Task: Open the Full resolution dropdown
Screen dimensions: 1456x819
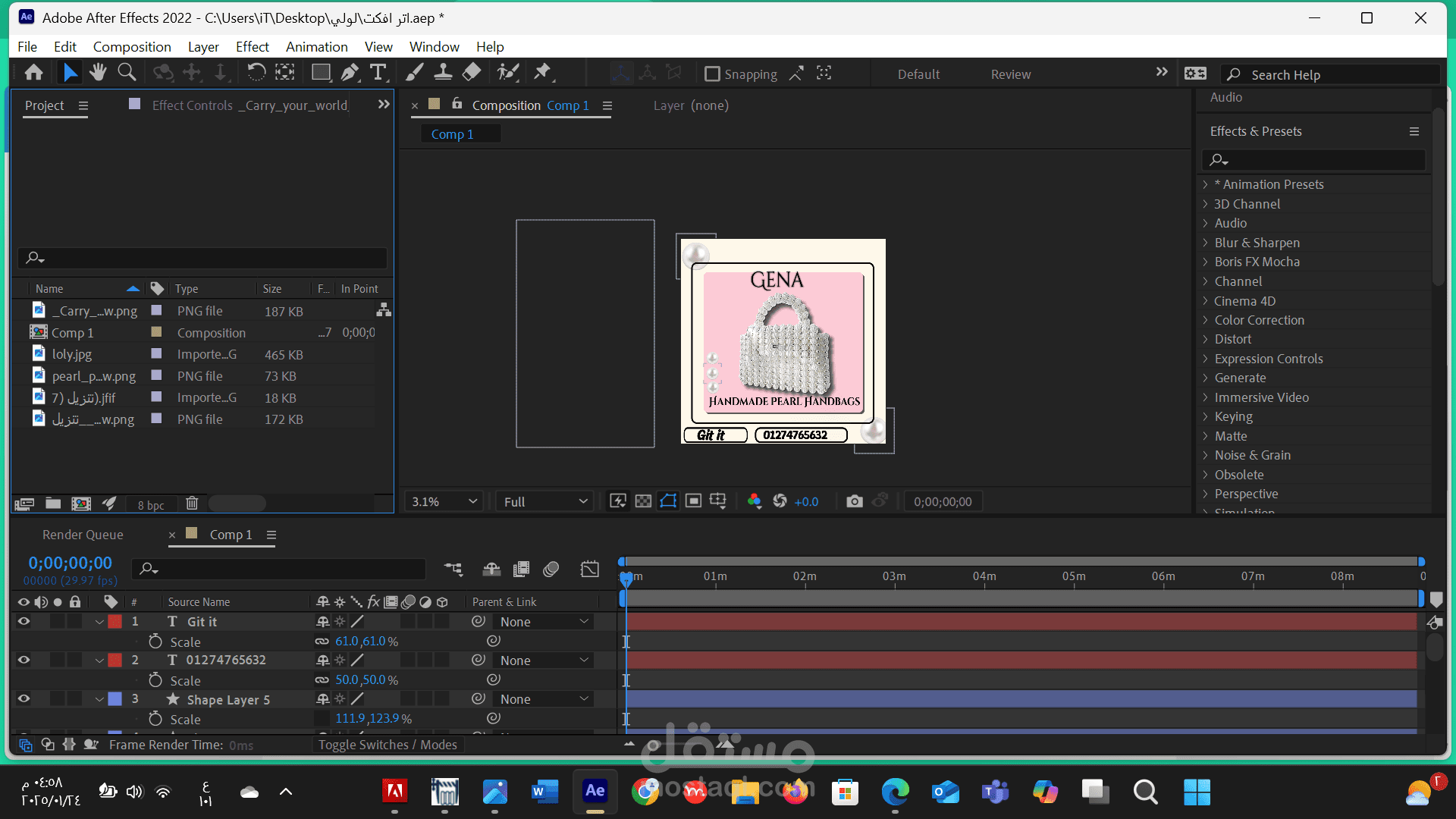Action: [x=545, y=501]
